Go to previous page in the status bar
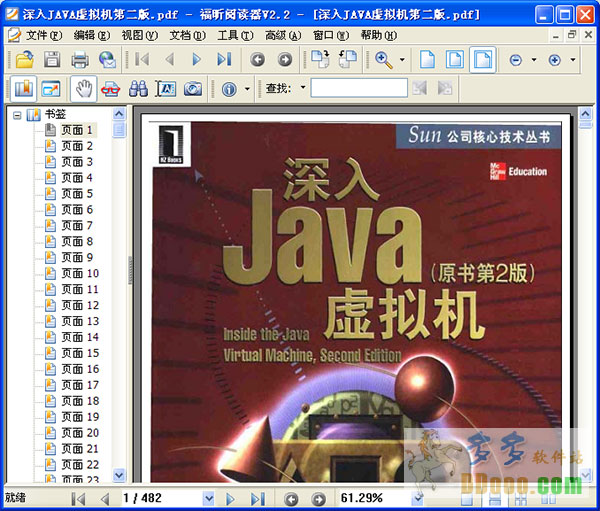The height and width of the screenshot is (511, 600). tap(104, 499)
